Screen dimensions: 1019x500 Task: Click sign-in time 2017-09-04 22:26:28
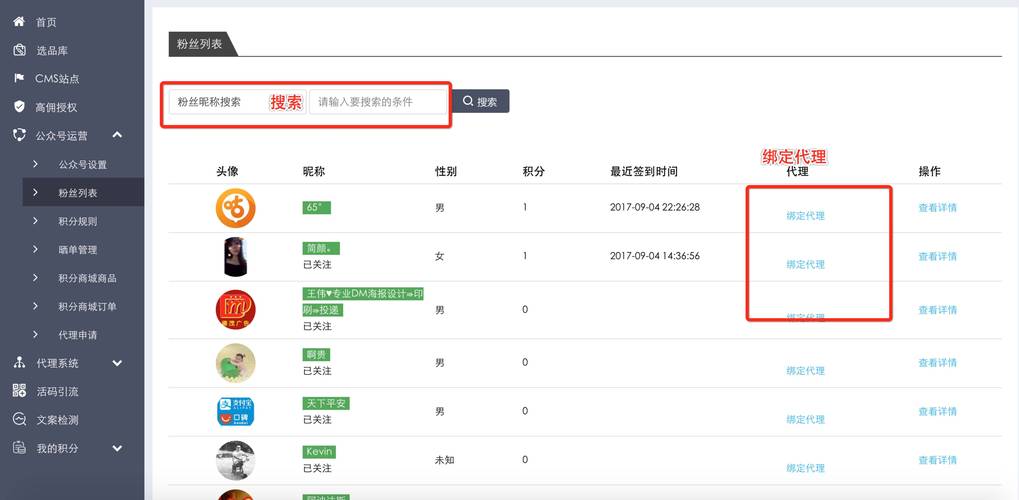point(655,207)
